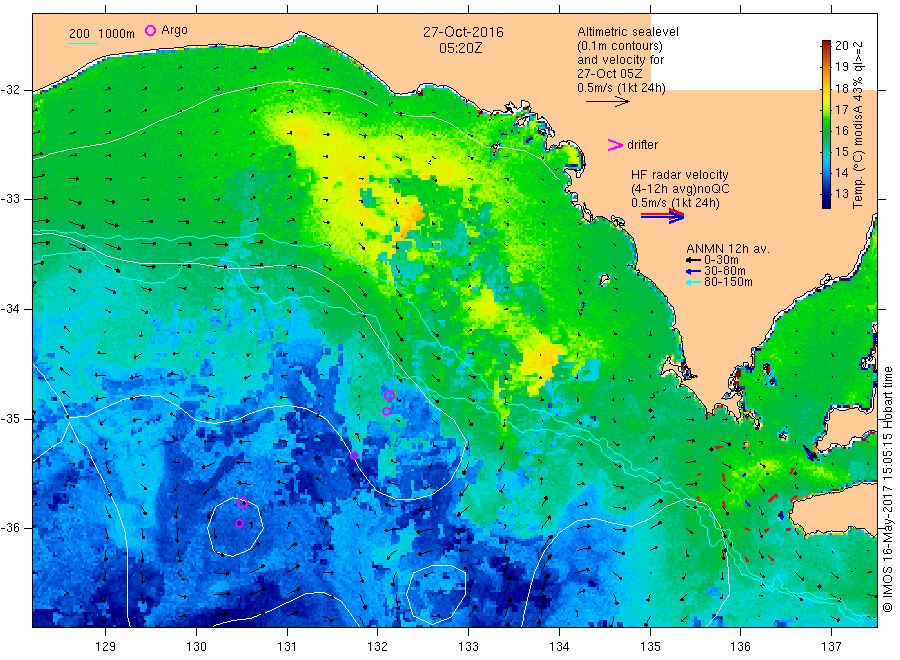Click the colorbar tick label 20

coord(841,46)
